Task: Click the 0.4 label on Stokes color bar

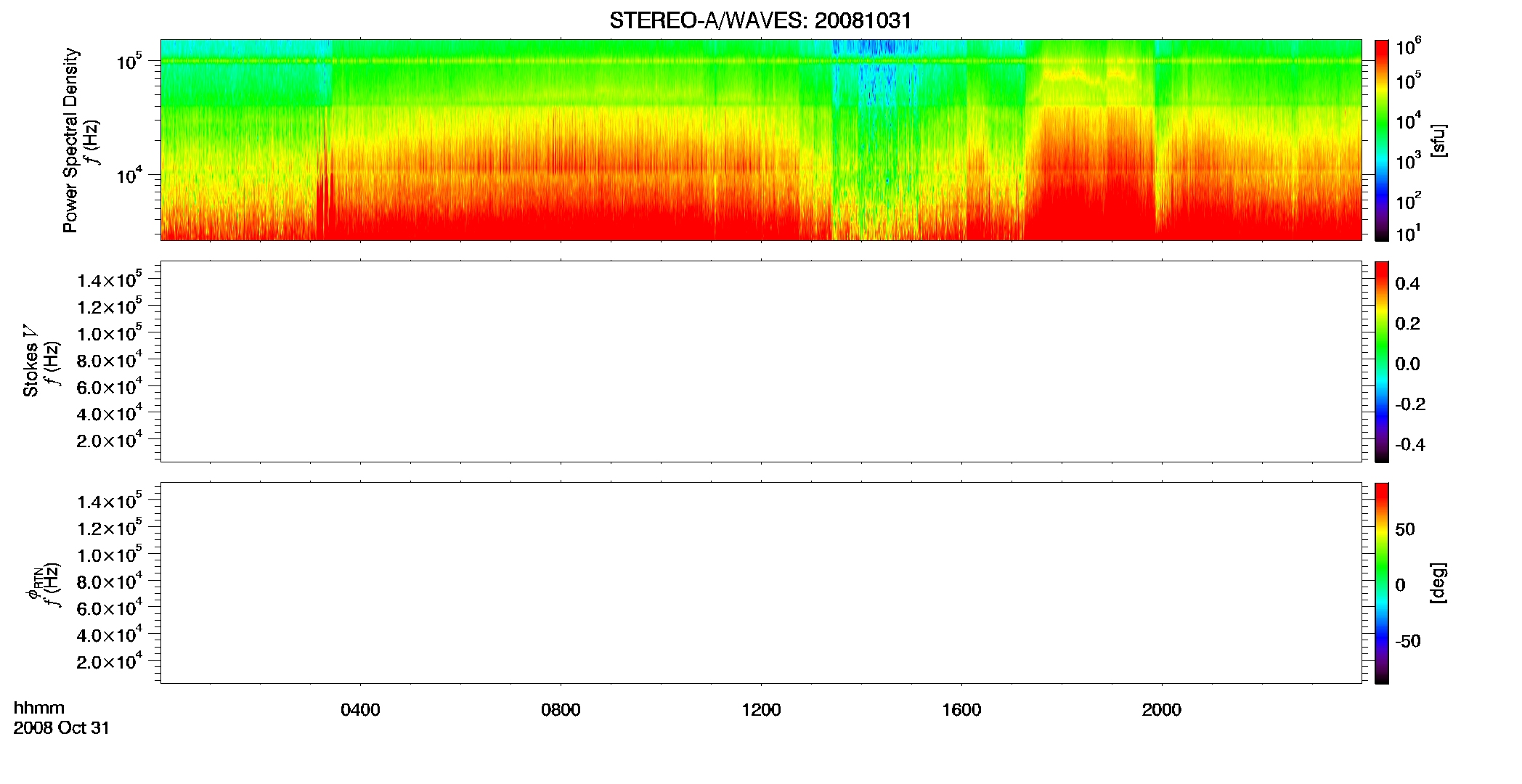Action: 1407,284
